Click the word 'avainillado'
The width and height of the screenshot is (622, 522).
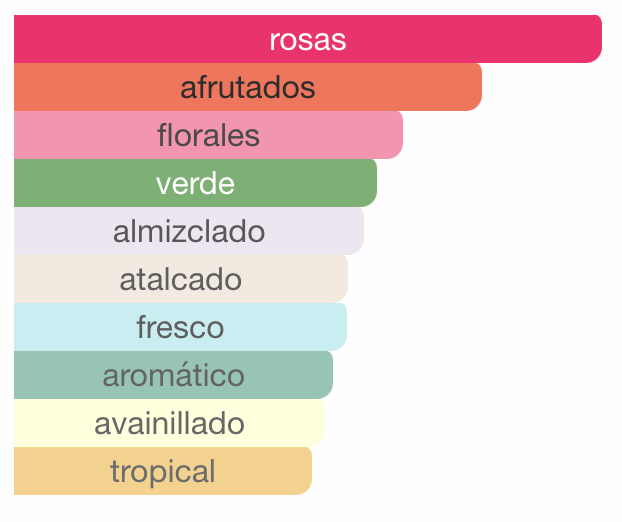169,423
